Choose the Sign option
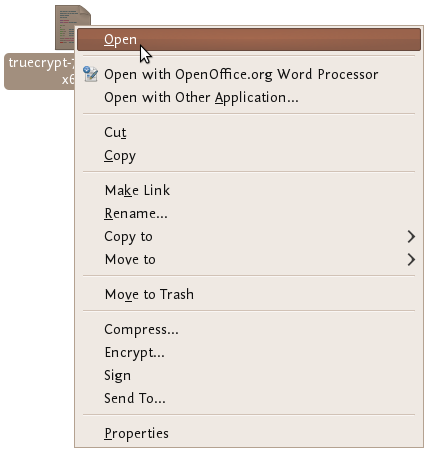Screen dimensions: 435x465 [x=249, y=375]
